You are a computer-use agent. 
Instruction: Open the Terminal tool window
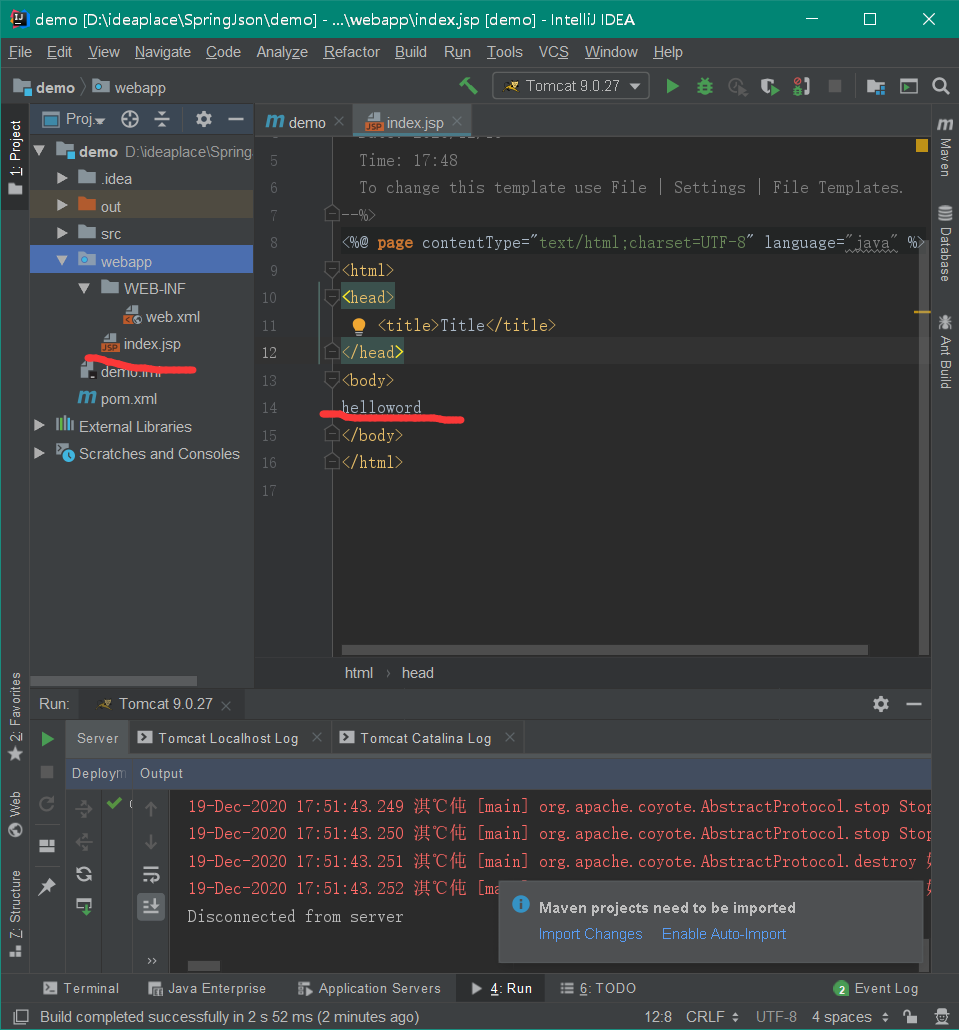[81, 989]
